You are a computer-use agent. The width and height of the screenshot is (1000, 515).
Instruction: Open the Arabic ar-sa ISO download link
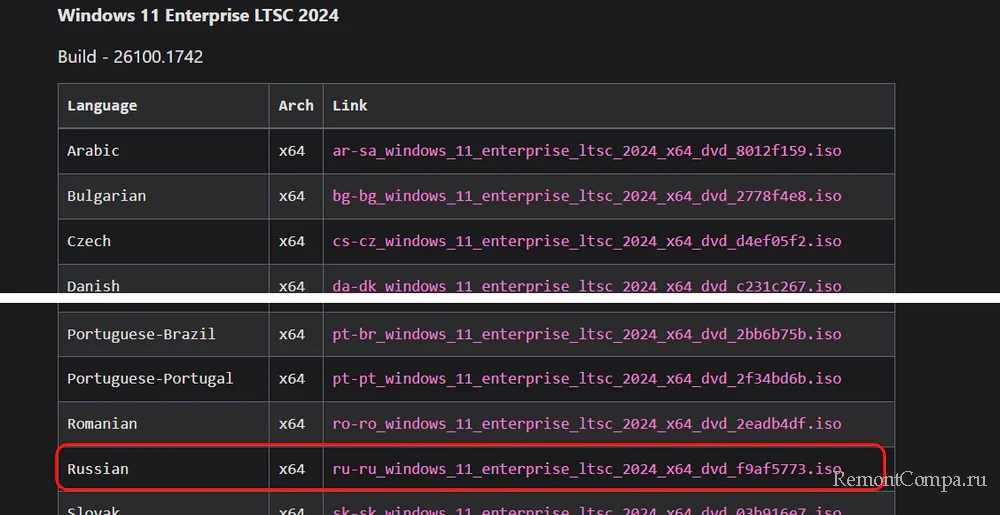coord(587,151)
